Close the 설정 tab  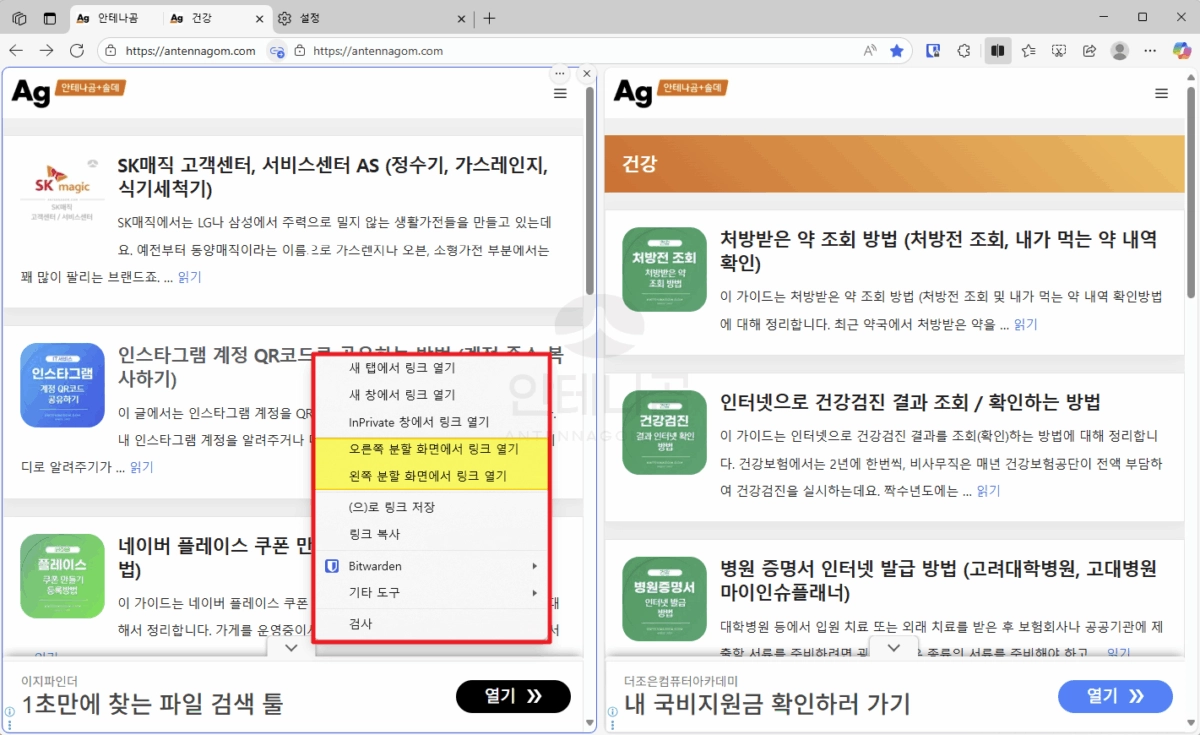(461, 18)
